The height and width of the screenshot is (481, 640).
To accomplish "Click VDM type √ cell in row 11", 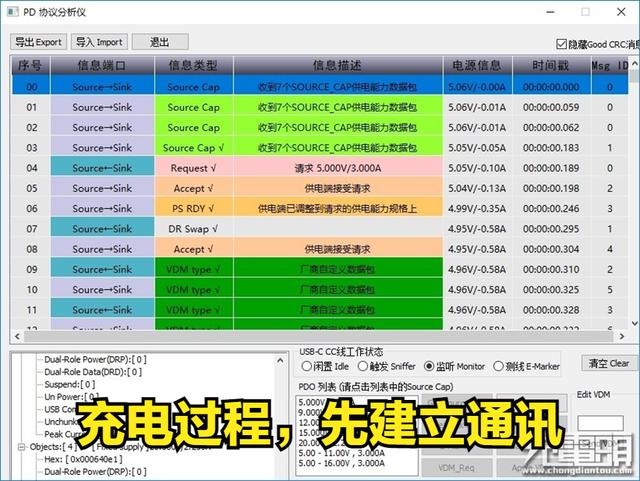I will (194, 310).
